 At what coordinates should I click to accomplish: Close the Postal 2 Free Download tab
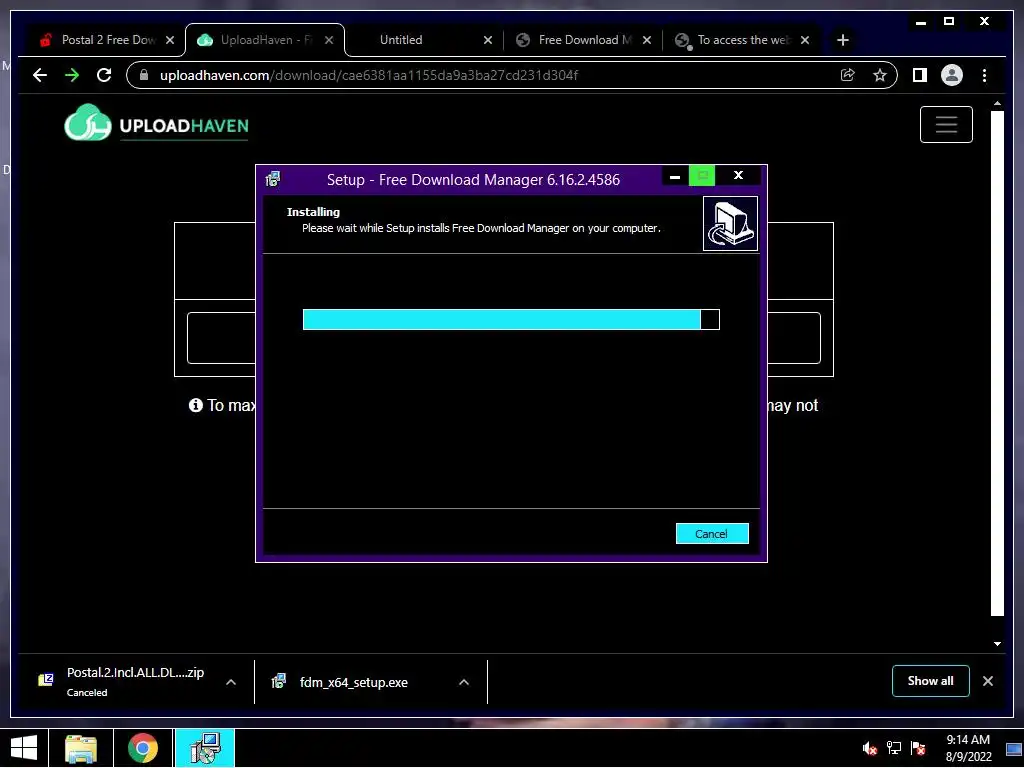(170, 40)
